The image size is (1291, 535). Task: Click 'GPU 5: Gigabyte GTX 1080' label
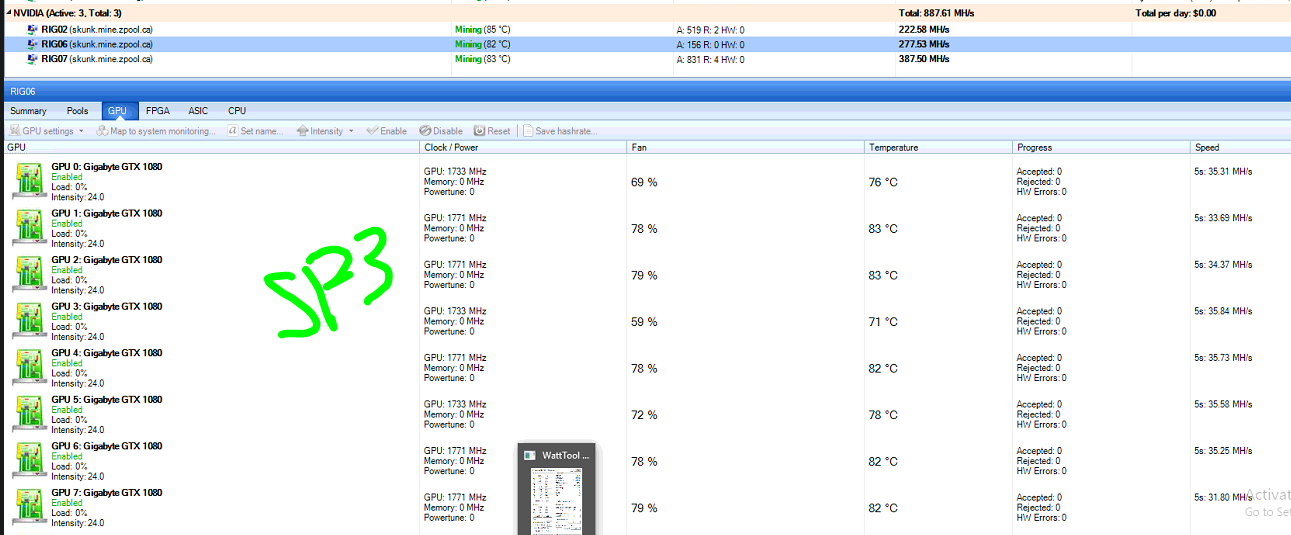107,399
